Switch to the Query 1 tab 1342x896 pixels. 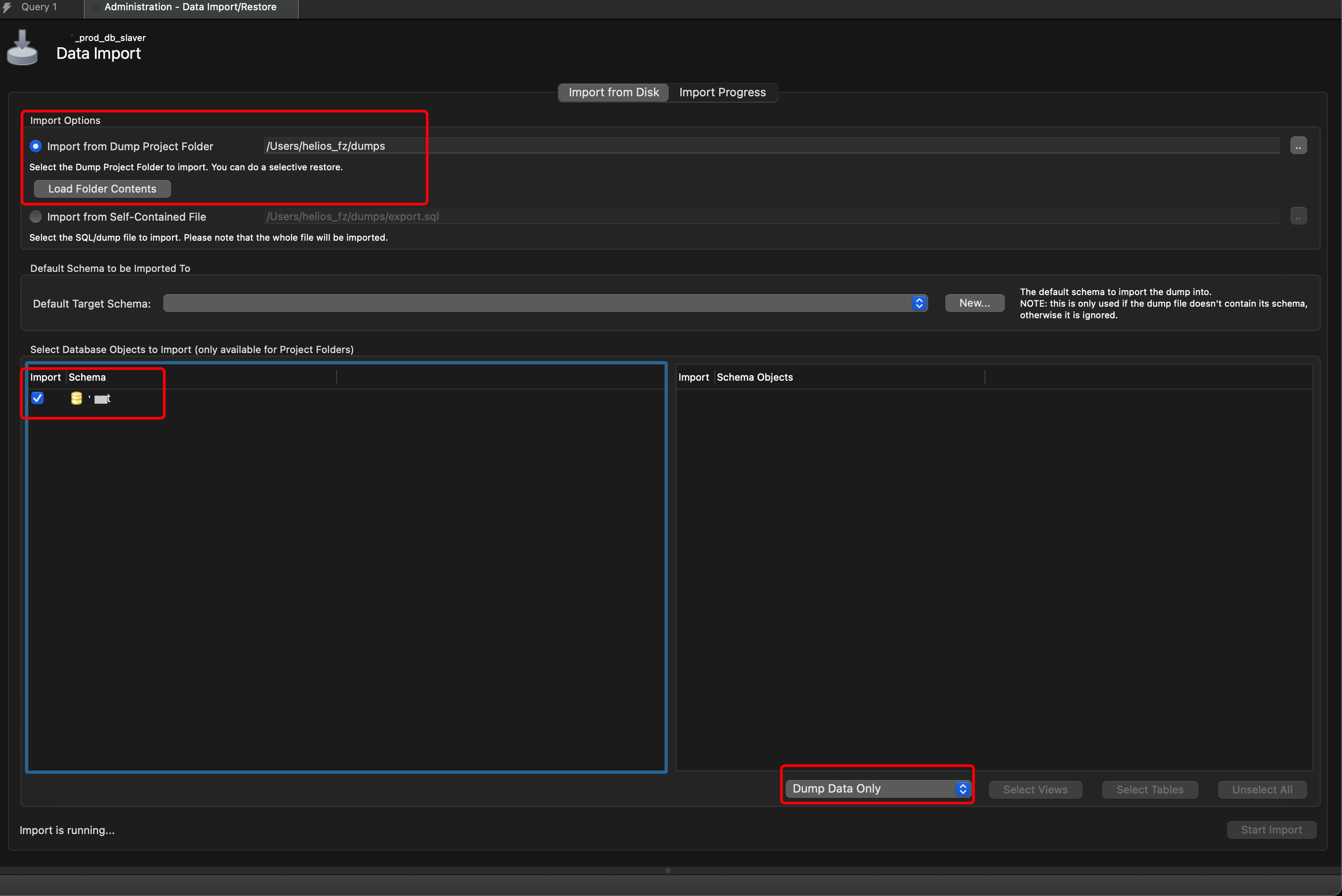tap(39, 8)
